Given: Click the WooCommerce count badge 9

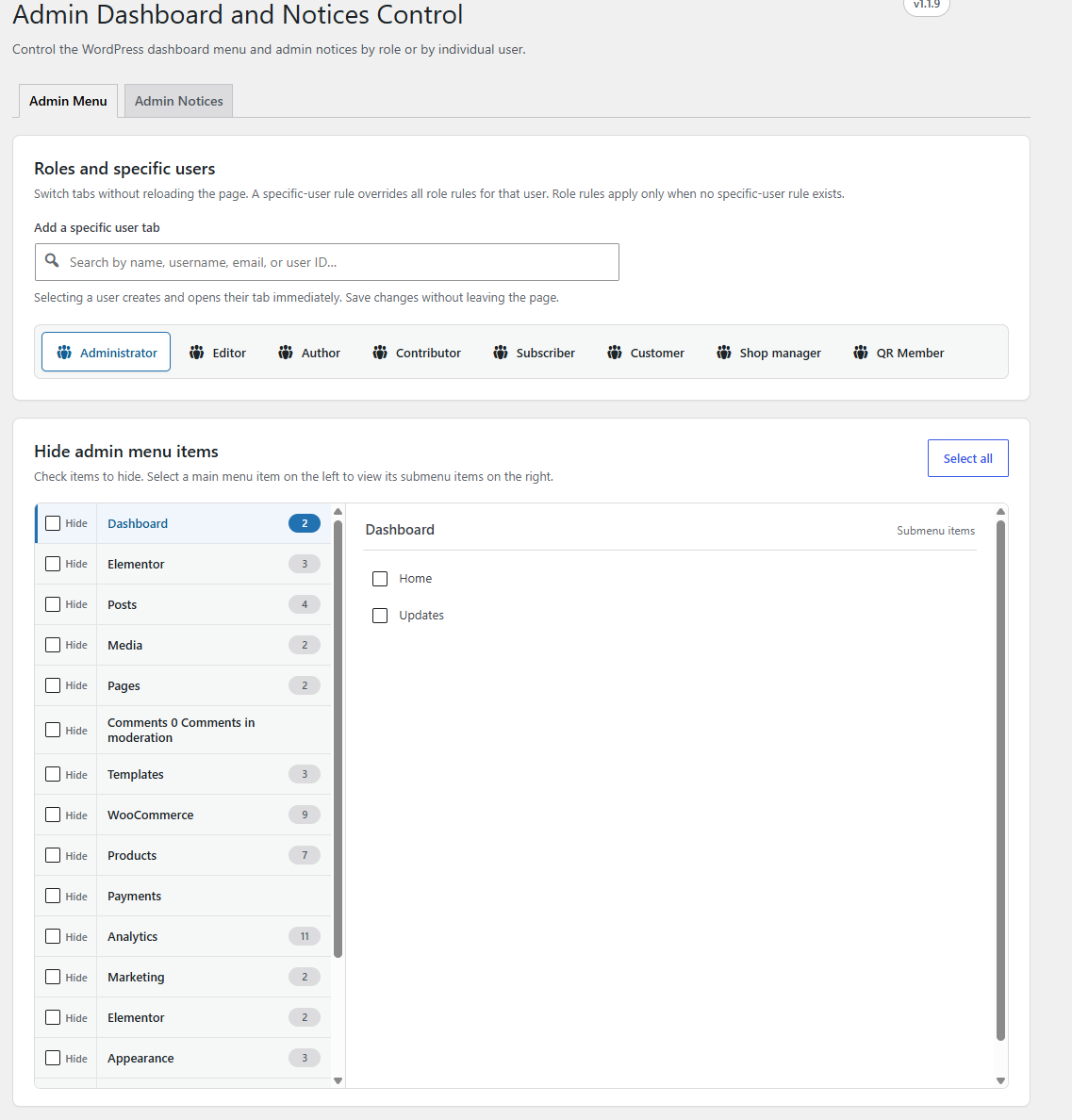Looking at the screenshot, I should click(305, 815).
